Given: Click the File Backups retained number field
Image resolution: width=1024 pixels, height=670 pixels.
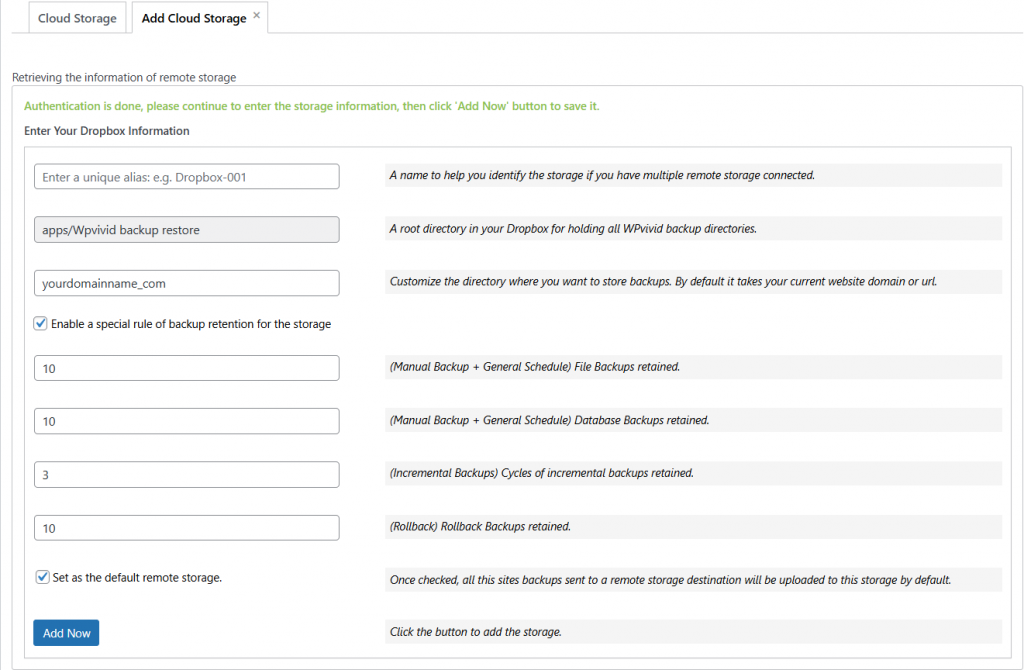Looking at the screenshot, I should tap(186, 368).
